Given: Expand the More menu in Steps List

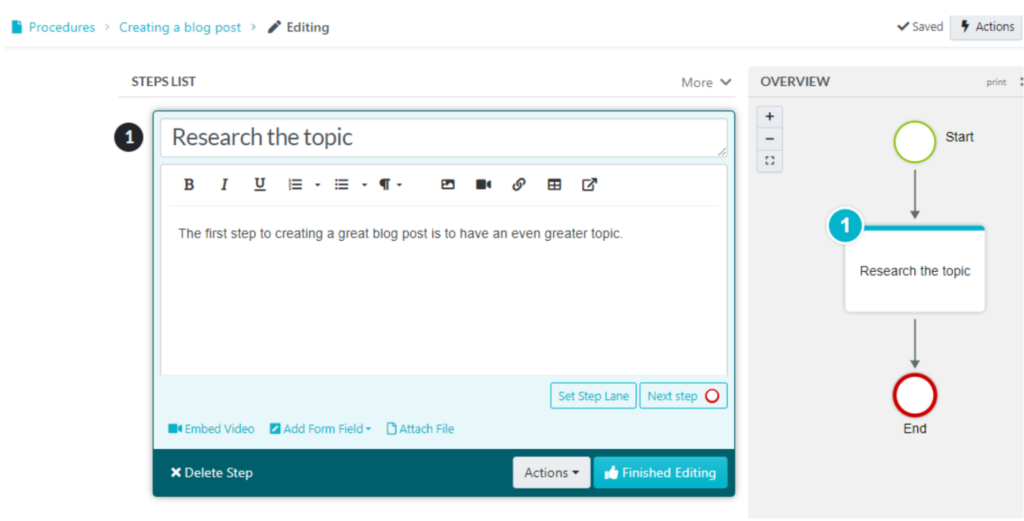Looking at the screenshot, I should point(706,82).
